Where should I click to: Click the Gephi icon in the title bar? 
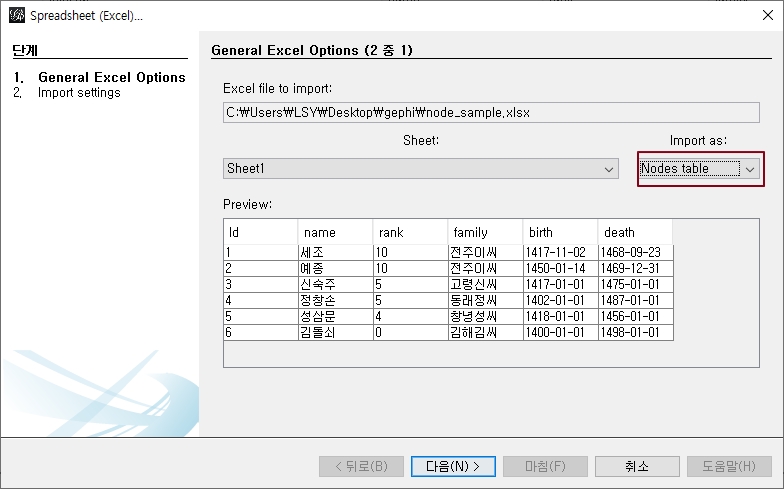click(x=16, y=15)
